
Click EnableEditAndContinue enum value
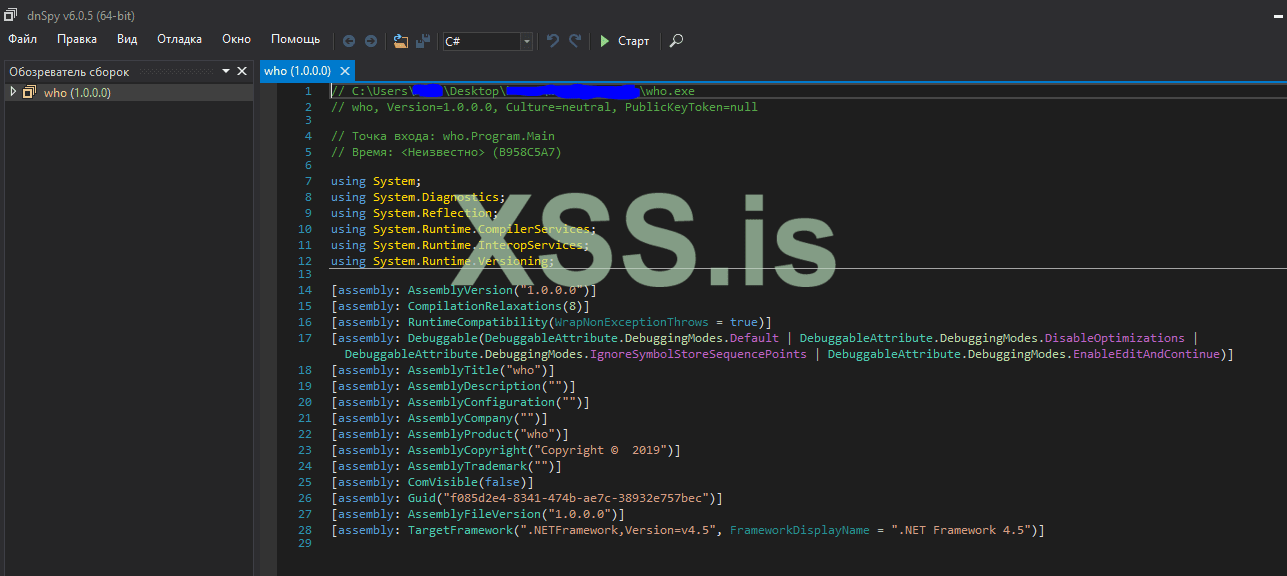click(1146, 354)
